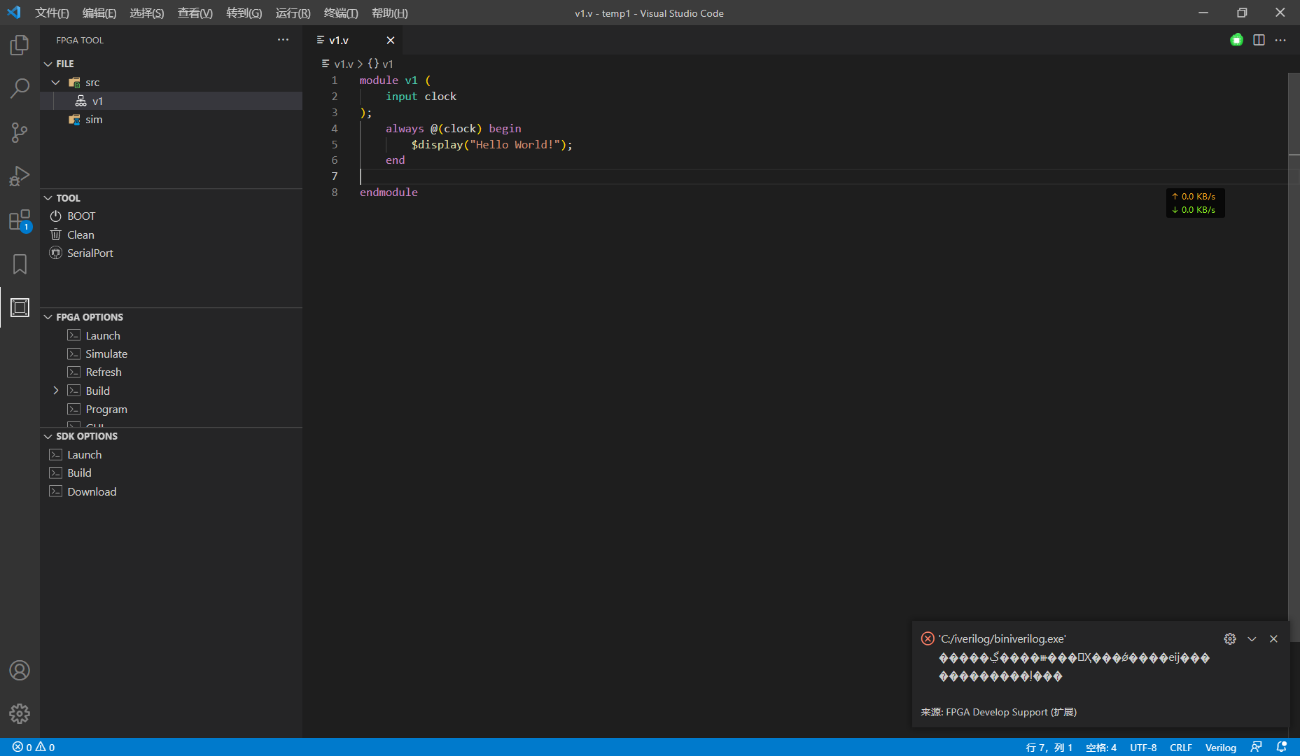
Task: Open the Run and Debug view
Action: point(19,176)
